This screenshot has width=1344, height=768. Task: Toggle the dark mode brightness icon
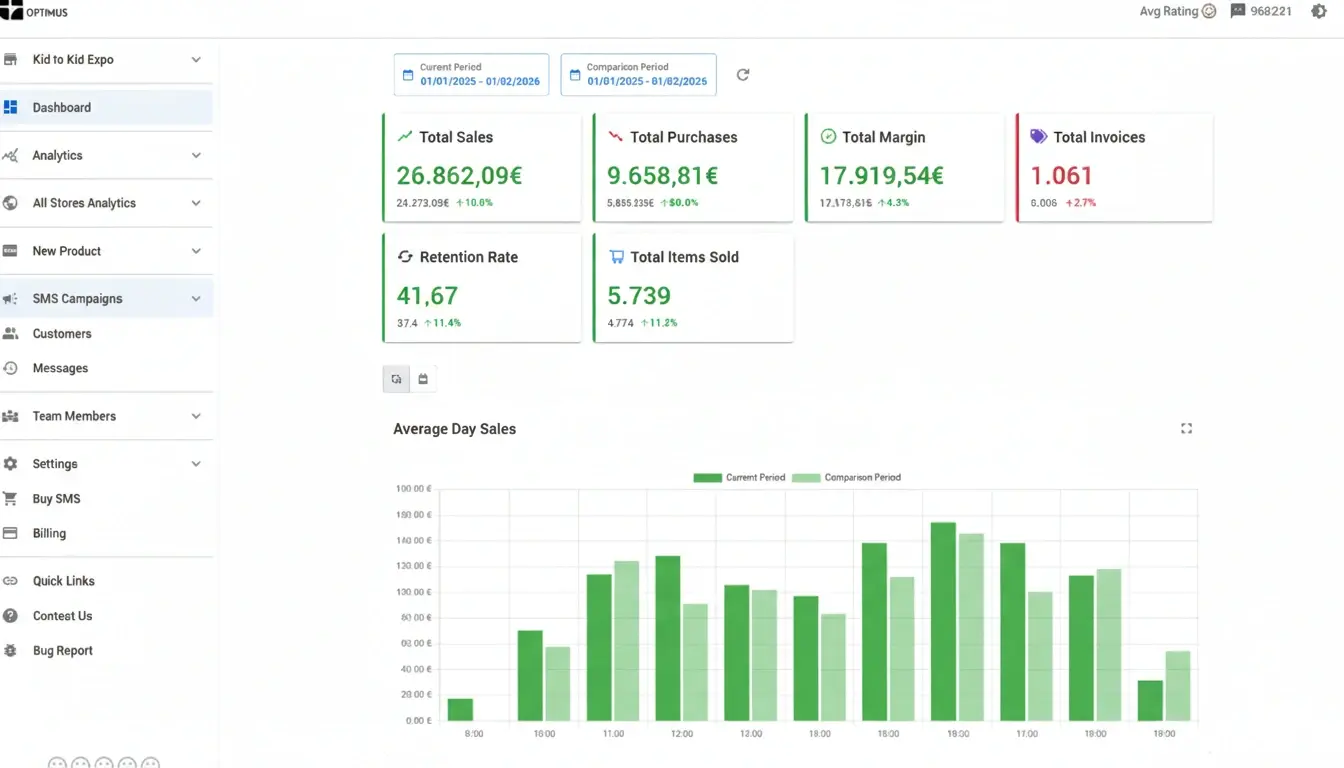coord(1319,12)
